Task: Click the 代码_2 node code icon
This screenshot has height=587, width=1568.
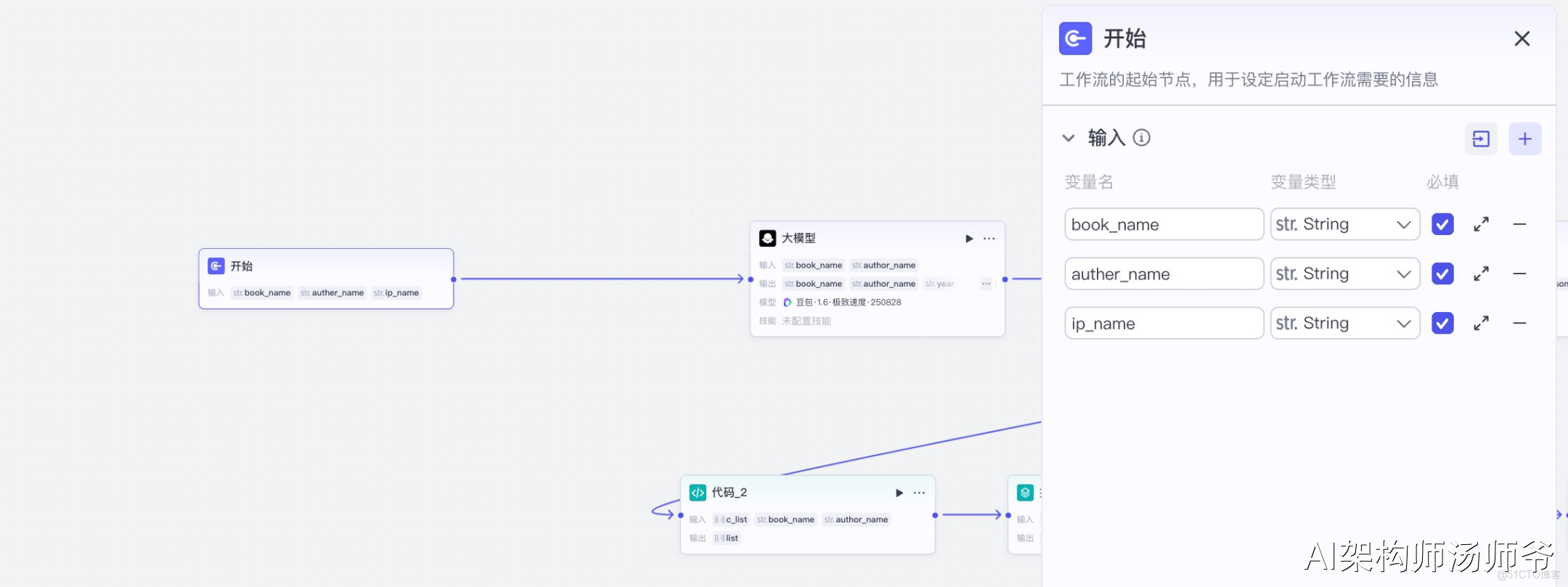Action: (x=698, y=493)
